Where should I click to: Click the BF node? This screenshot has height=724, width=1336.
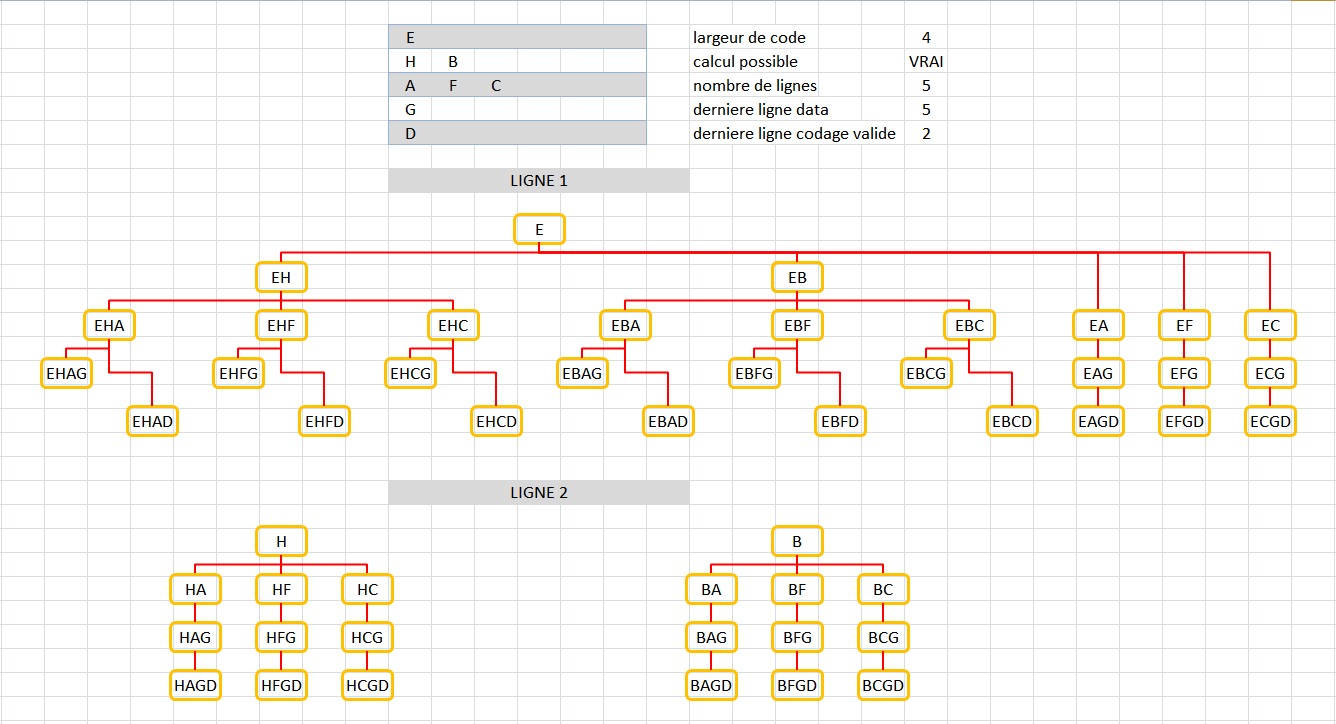pyautogui.click(x=797, y=589)
